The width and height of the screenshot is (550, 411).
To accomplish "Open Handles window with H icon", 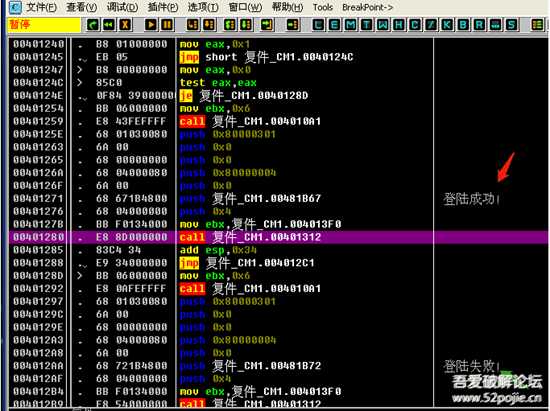I will tap(398, 25).
